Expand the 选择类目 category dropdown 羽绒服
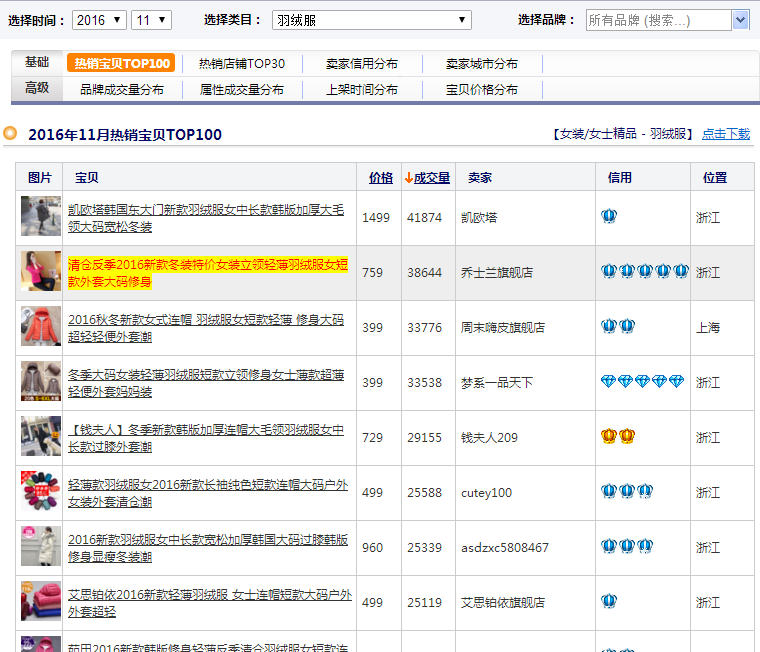Screen dimensions: 760x652 (371, 20)
